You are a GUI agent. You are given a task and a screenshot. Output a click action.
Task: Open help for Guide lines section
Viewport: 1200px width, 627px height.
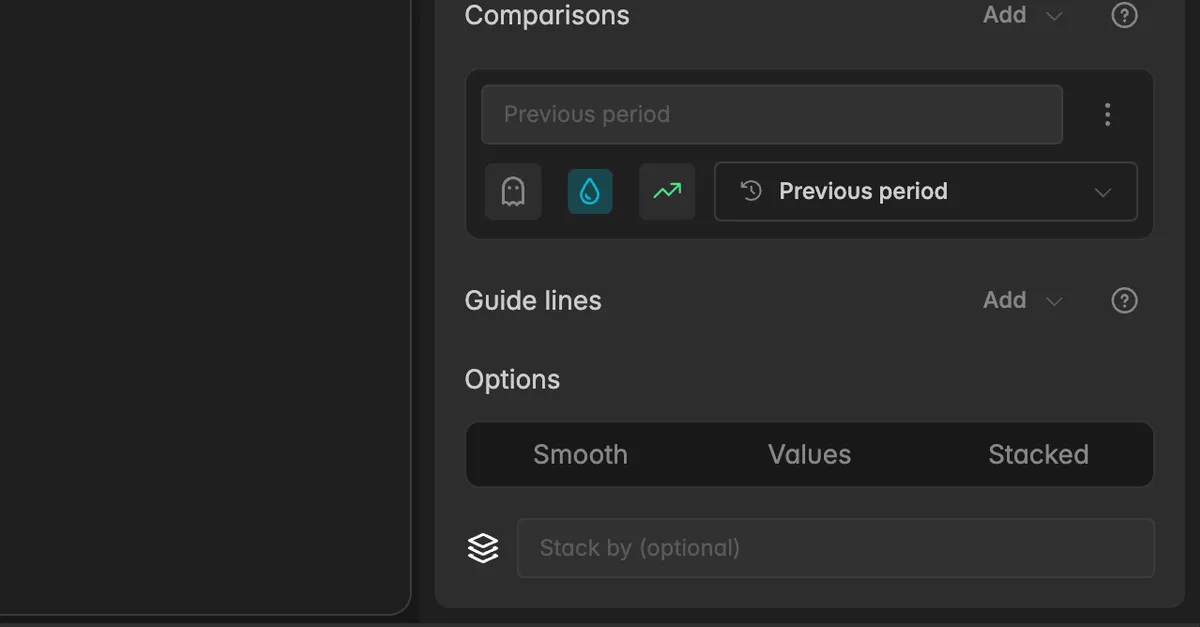coord(1125,300)
